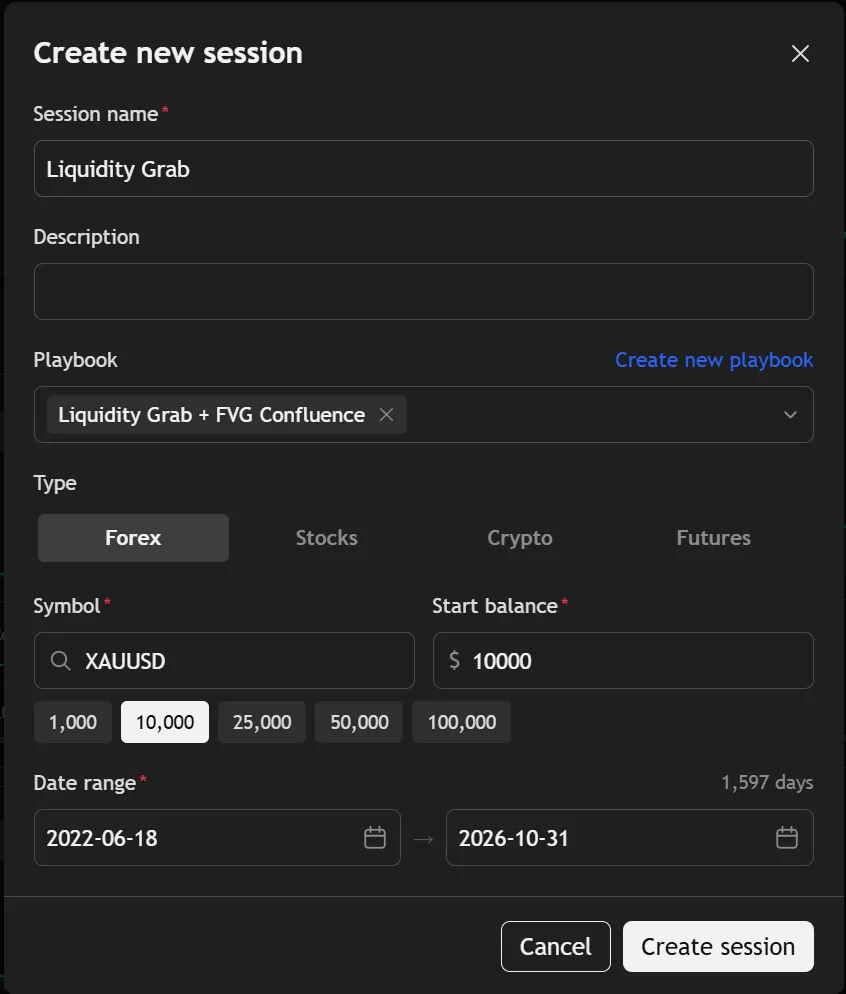Select the Forex type tab
This screenshot has height=994, width=846.
point(133,538)
